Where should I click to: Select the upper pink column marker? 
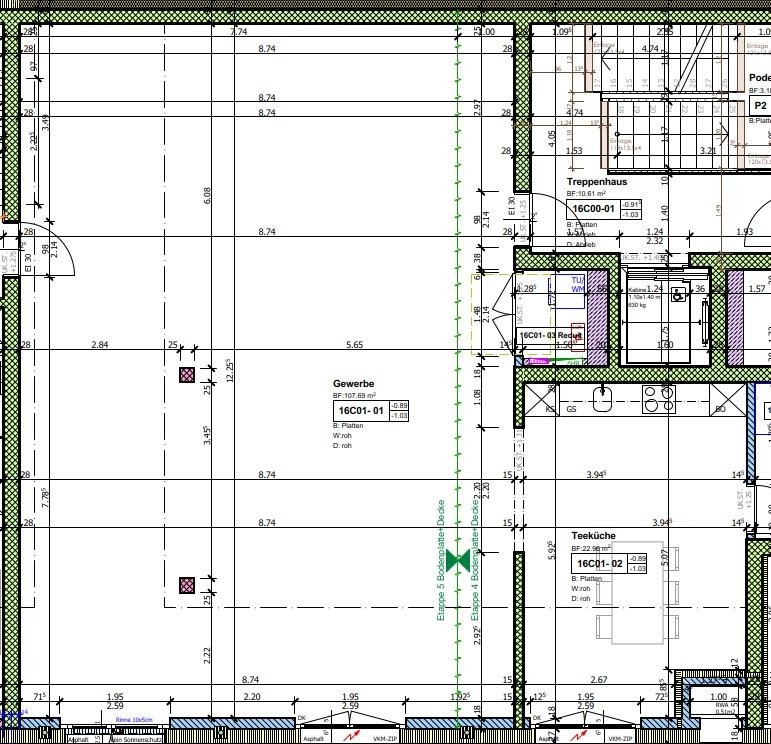tap(186, 375)
